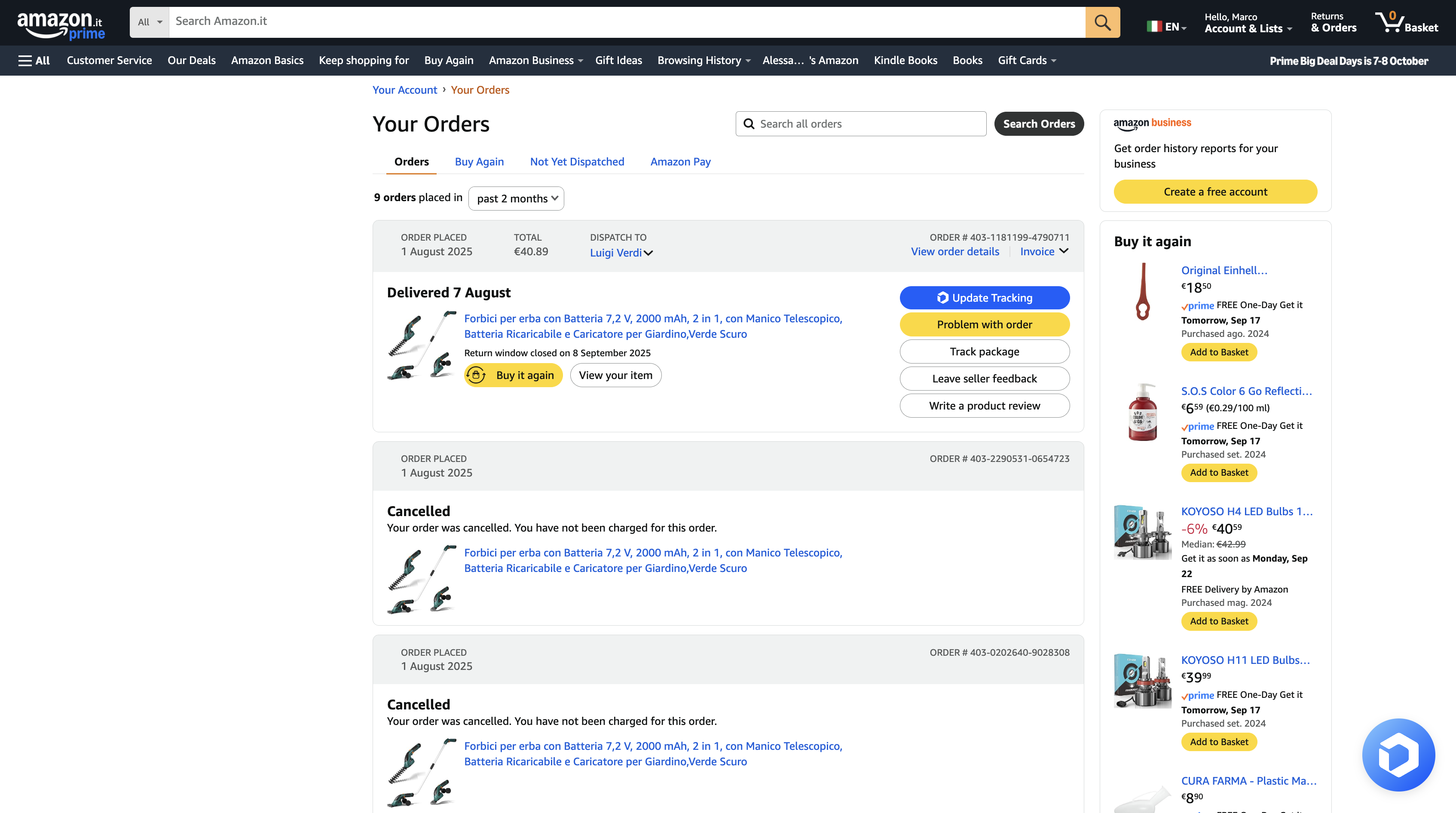Open Our Deals in nav bar

coord(192,61)
